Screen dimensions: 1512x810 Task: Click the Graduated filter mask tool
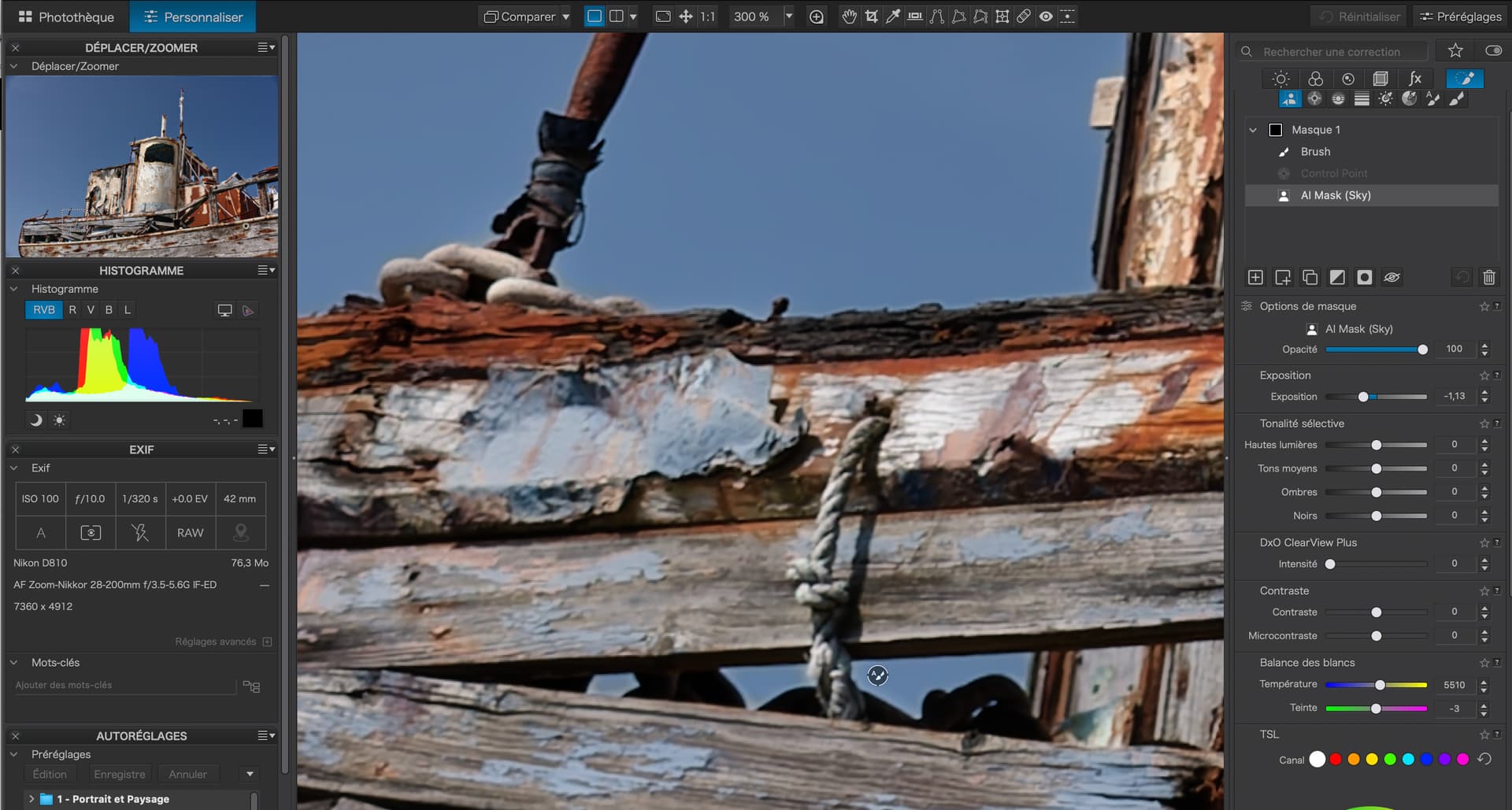pyautogui.click(x=1362, y=98)
